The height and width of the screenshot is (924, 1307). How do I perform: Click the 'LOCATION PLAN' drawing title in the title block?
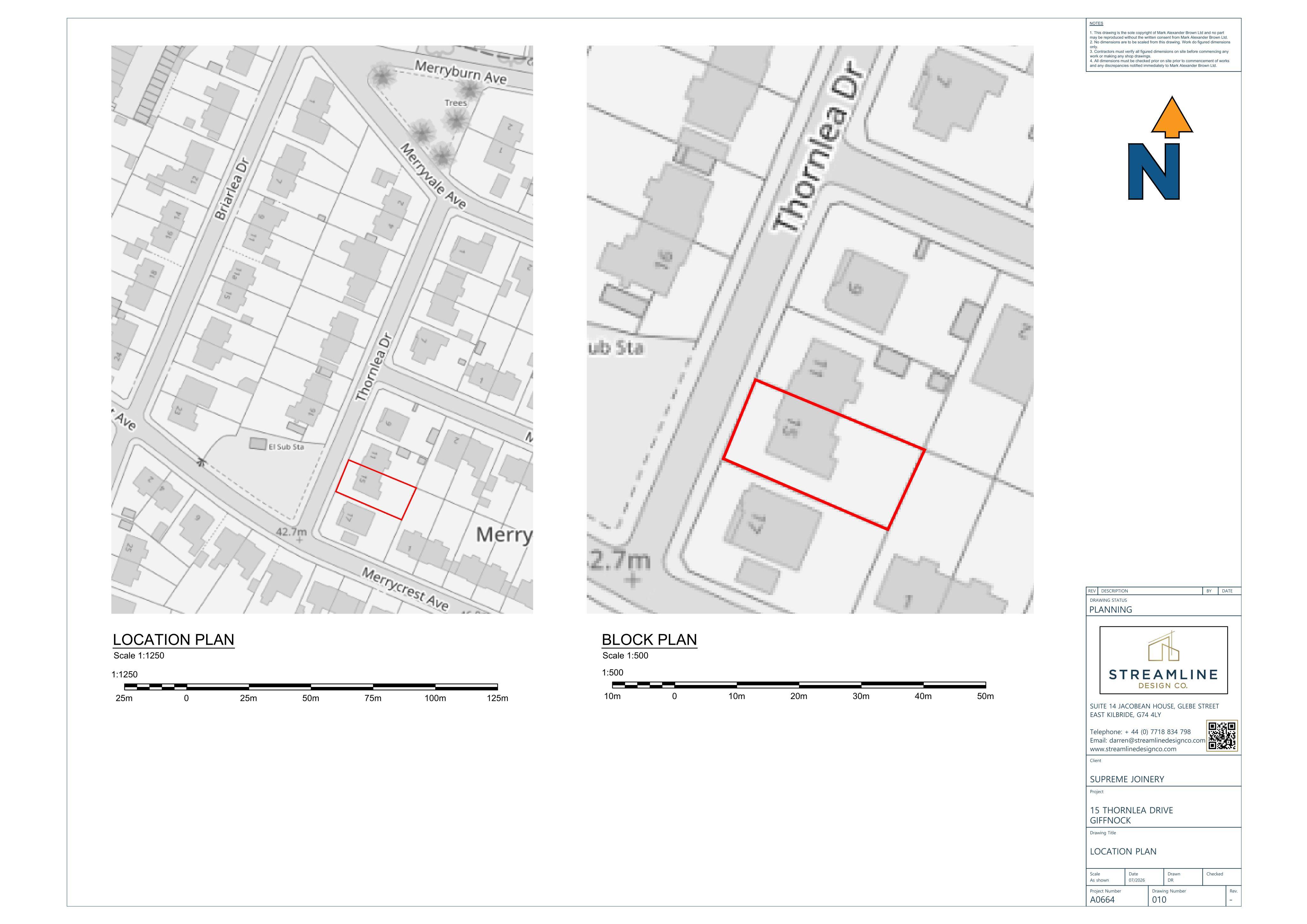pos(1123,852)
